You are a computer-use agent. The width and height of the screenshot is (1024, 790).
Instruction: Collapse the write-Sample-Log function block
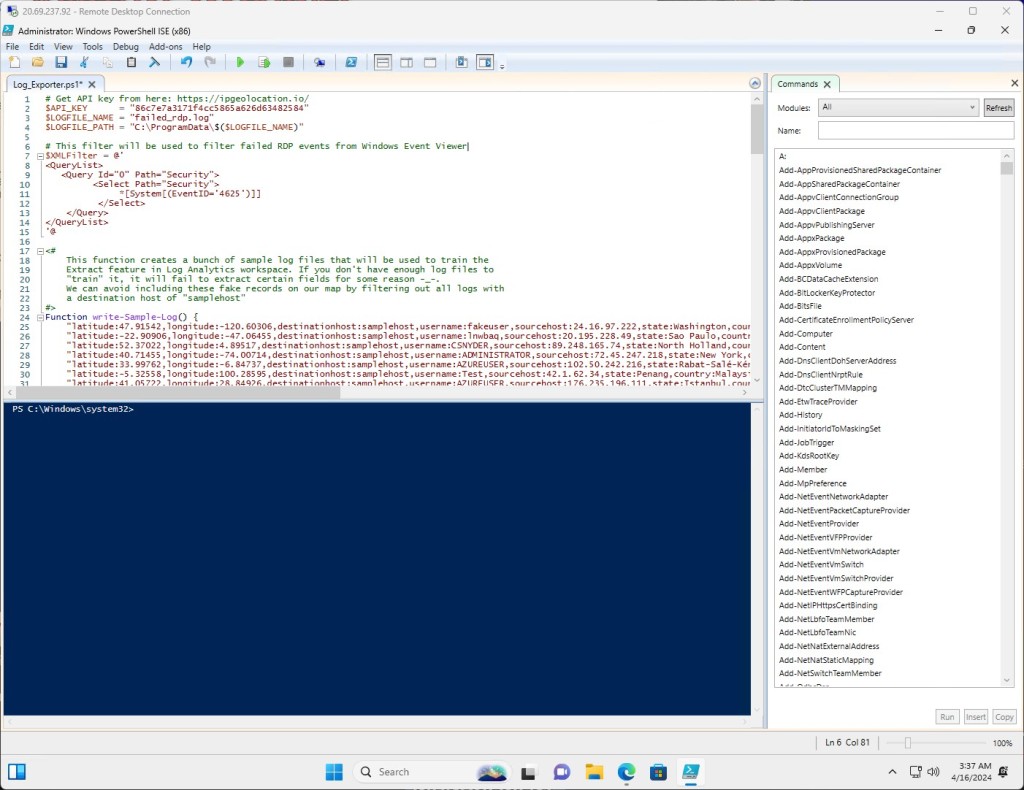click(38, 317)
